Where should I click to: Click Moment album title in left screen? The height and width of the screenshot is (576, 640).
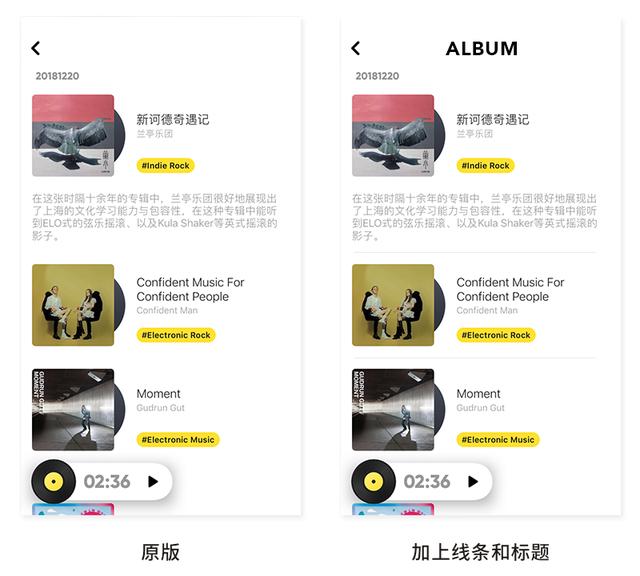(158, 394)
